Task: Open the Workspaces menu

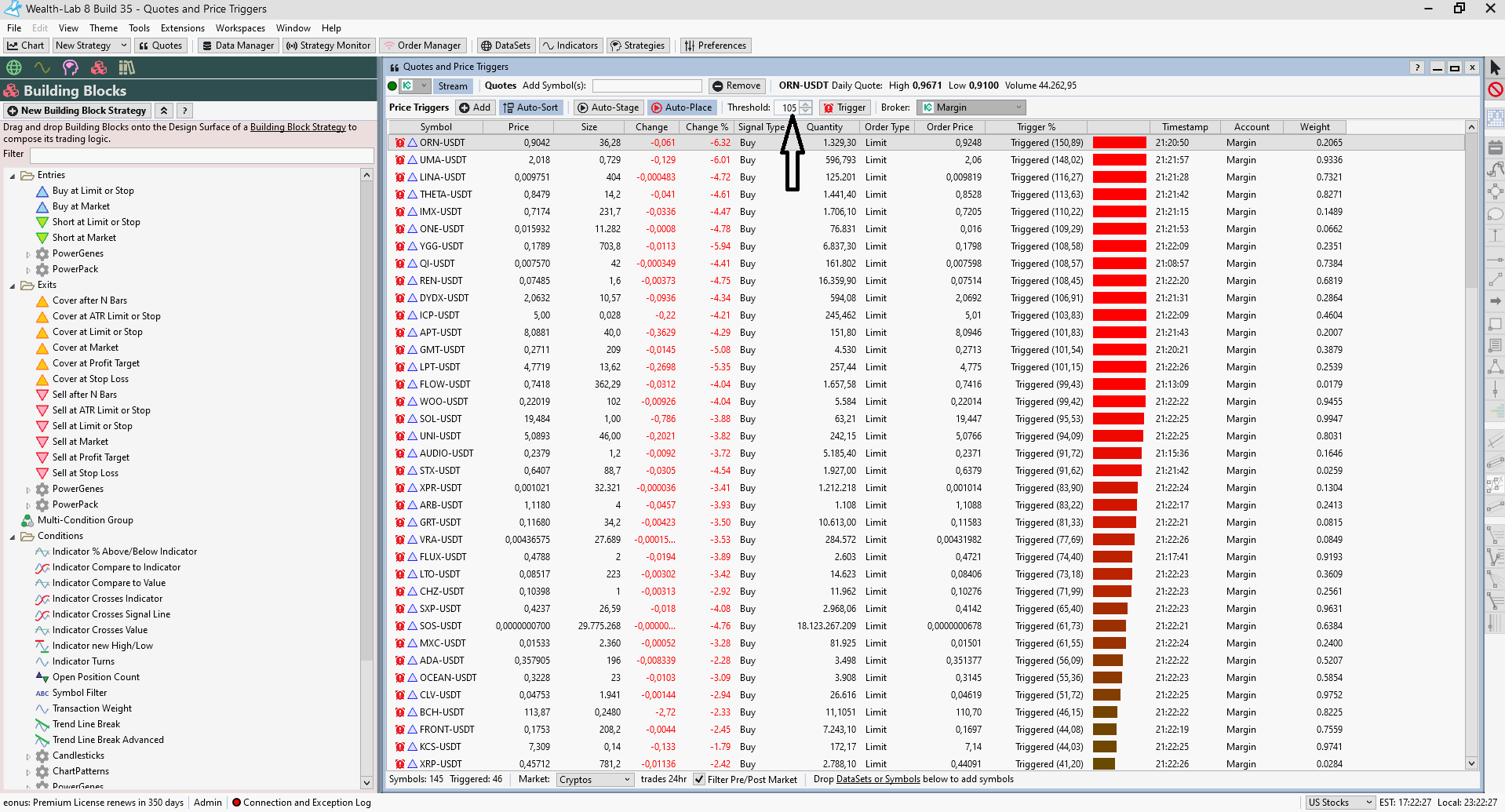Action: (x=240, y=28)
